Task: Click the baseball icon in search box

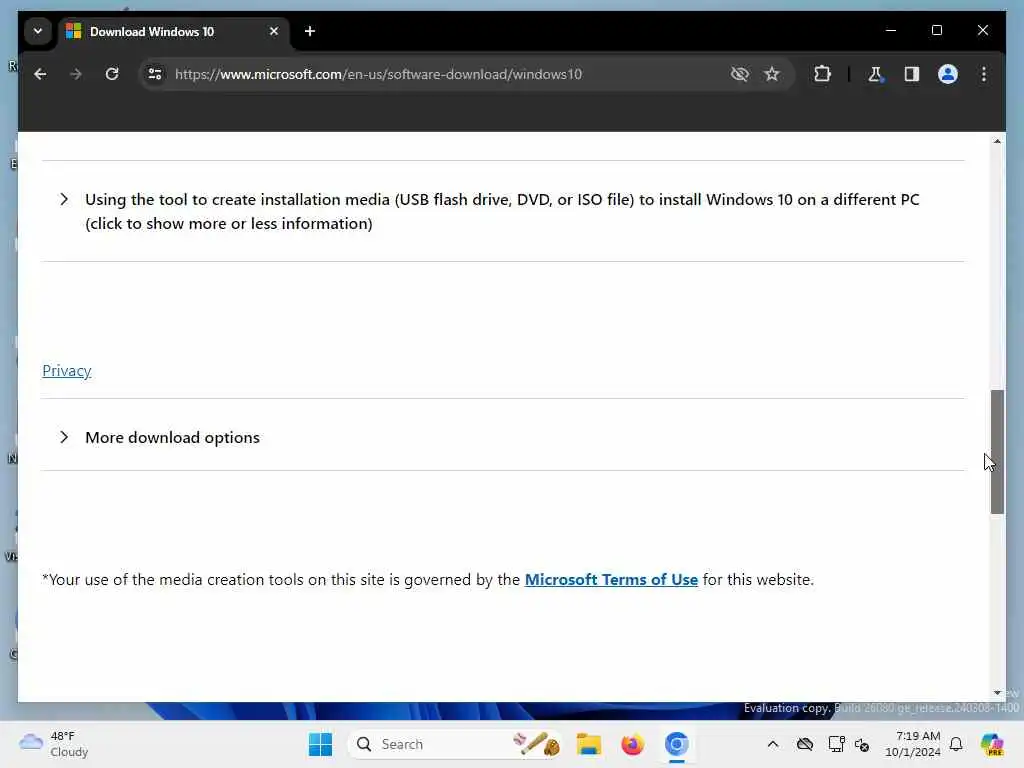Action: [x=537, y=744]
